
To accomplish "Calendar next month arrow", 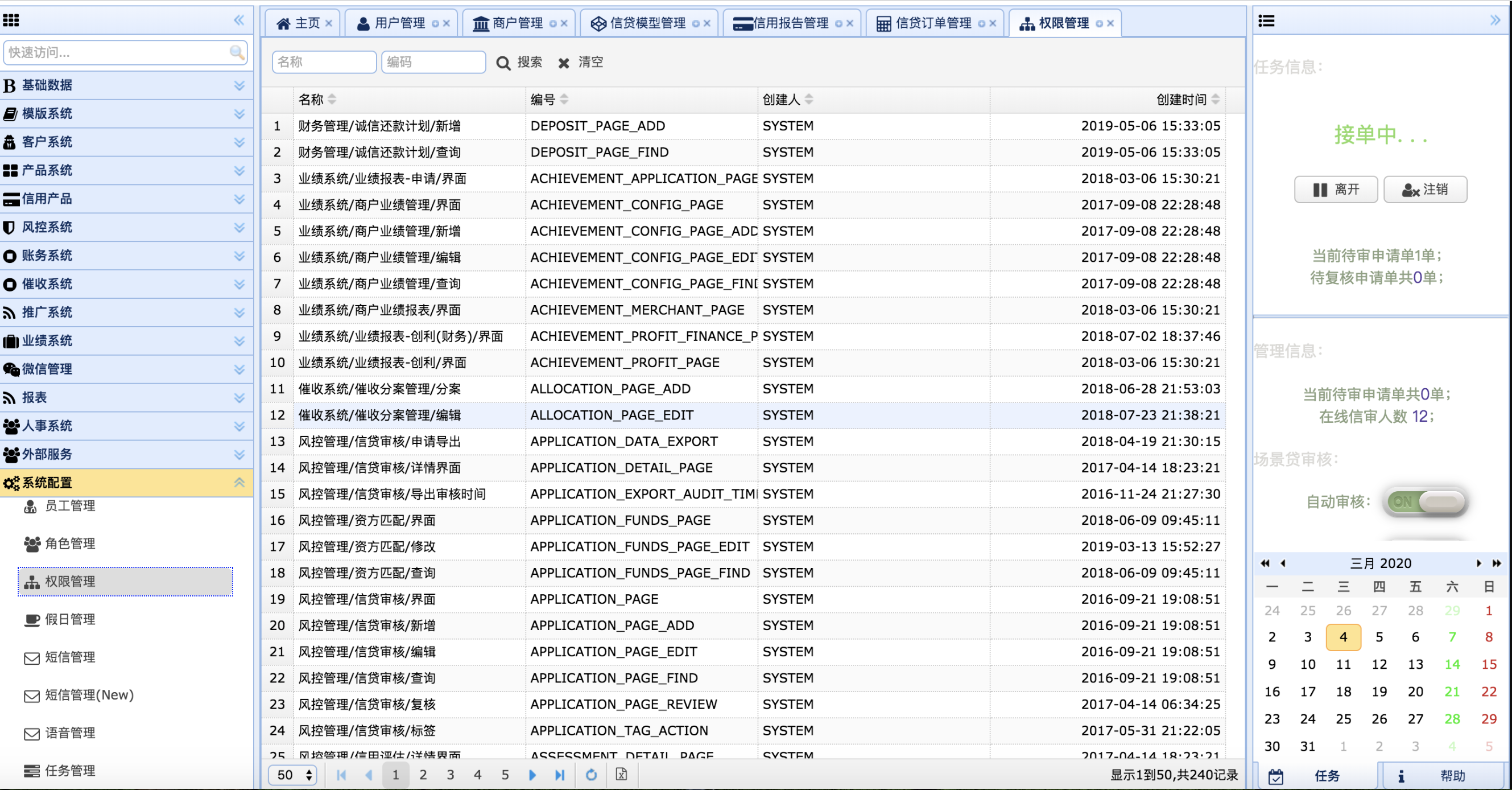I will pyautogui.click(x=1478, y=563).
